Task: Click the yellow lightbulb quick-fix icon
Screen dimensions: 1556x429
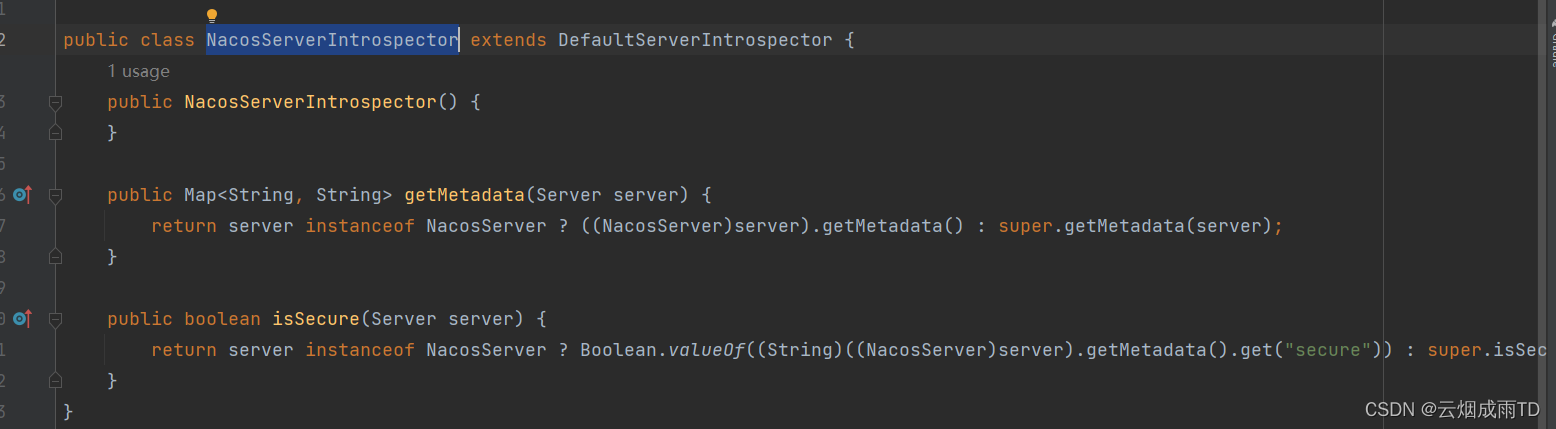Action: point(212,16)
